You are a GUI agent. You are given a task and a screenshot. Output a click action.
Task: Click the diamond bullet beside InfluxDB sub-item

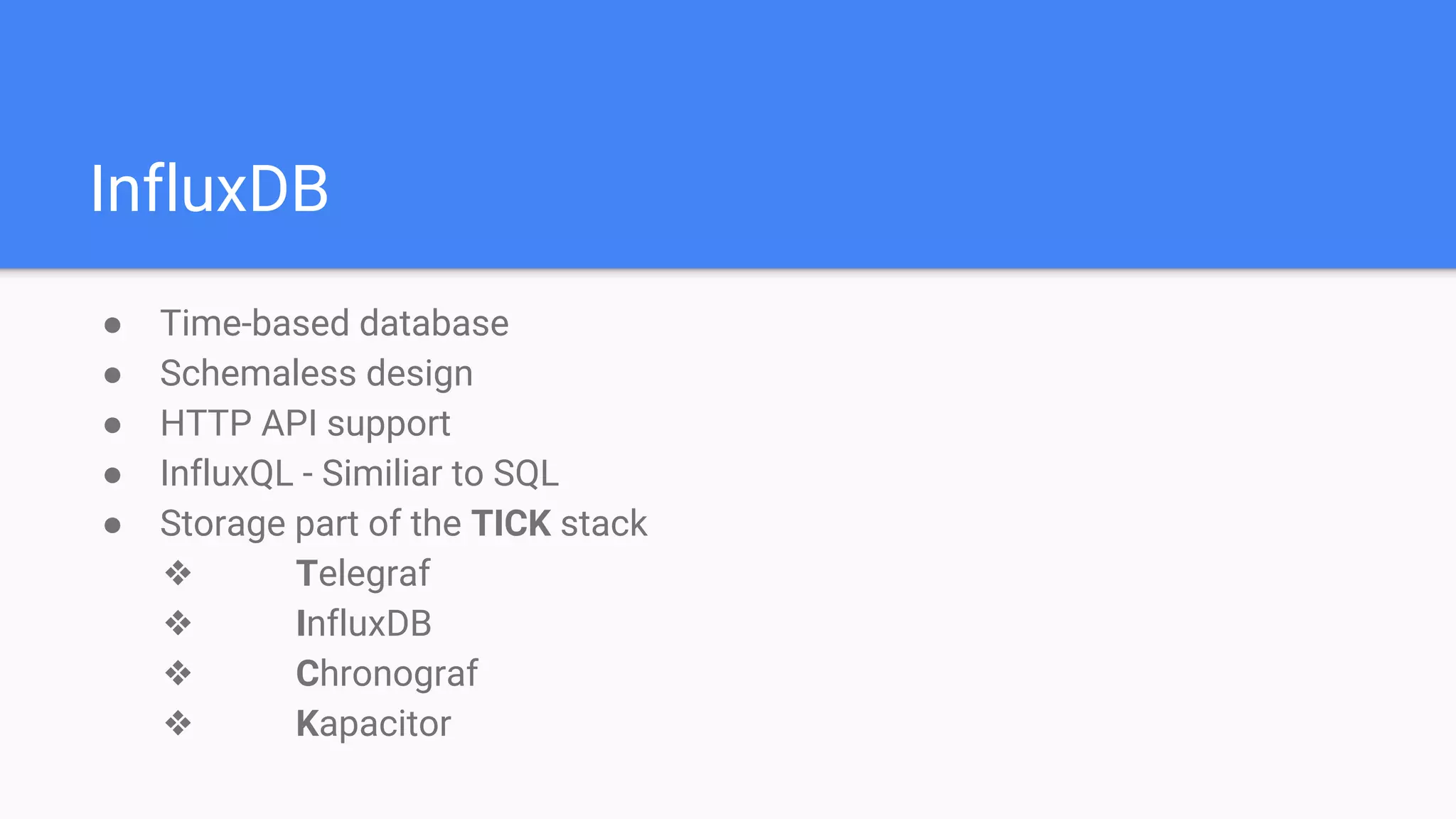click(178, 623)
